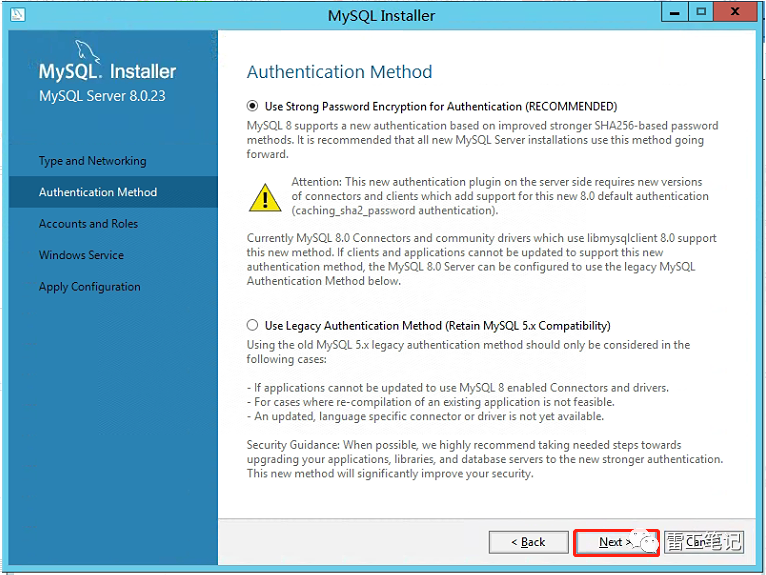Close the MySQL Installer window

(x=735, y=12)
